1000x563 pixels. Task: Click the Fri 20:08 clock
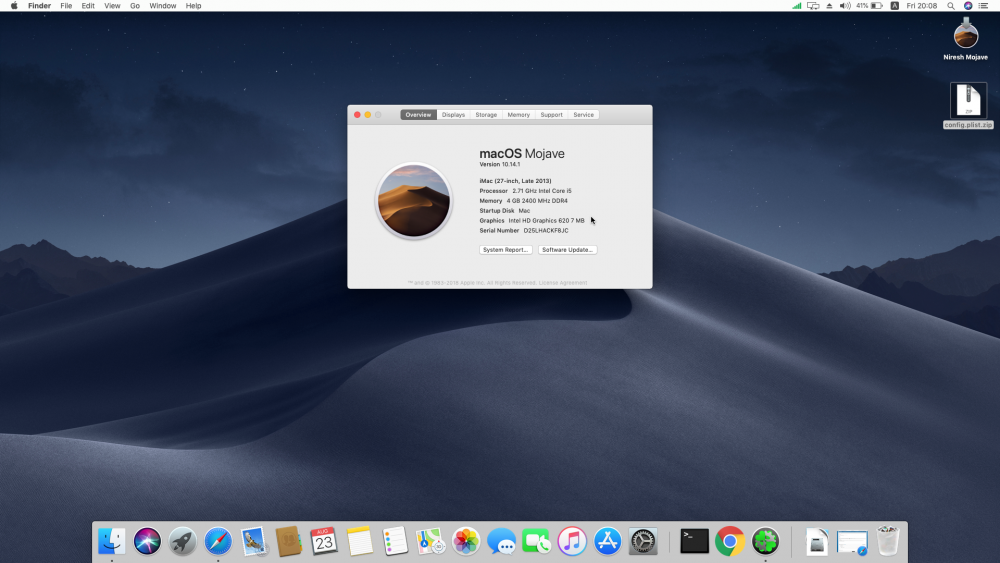click(922, 6)
